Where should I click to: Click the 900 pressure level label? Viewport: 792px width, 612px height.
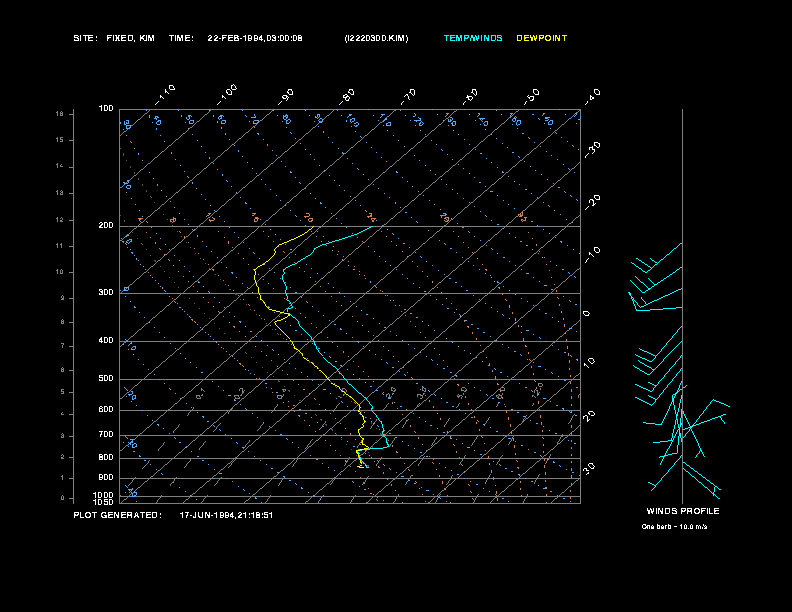click(x=106, y=477)
